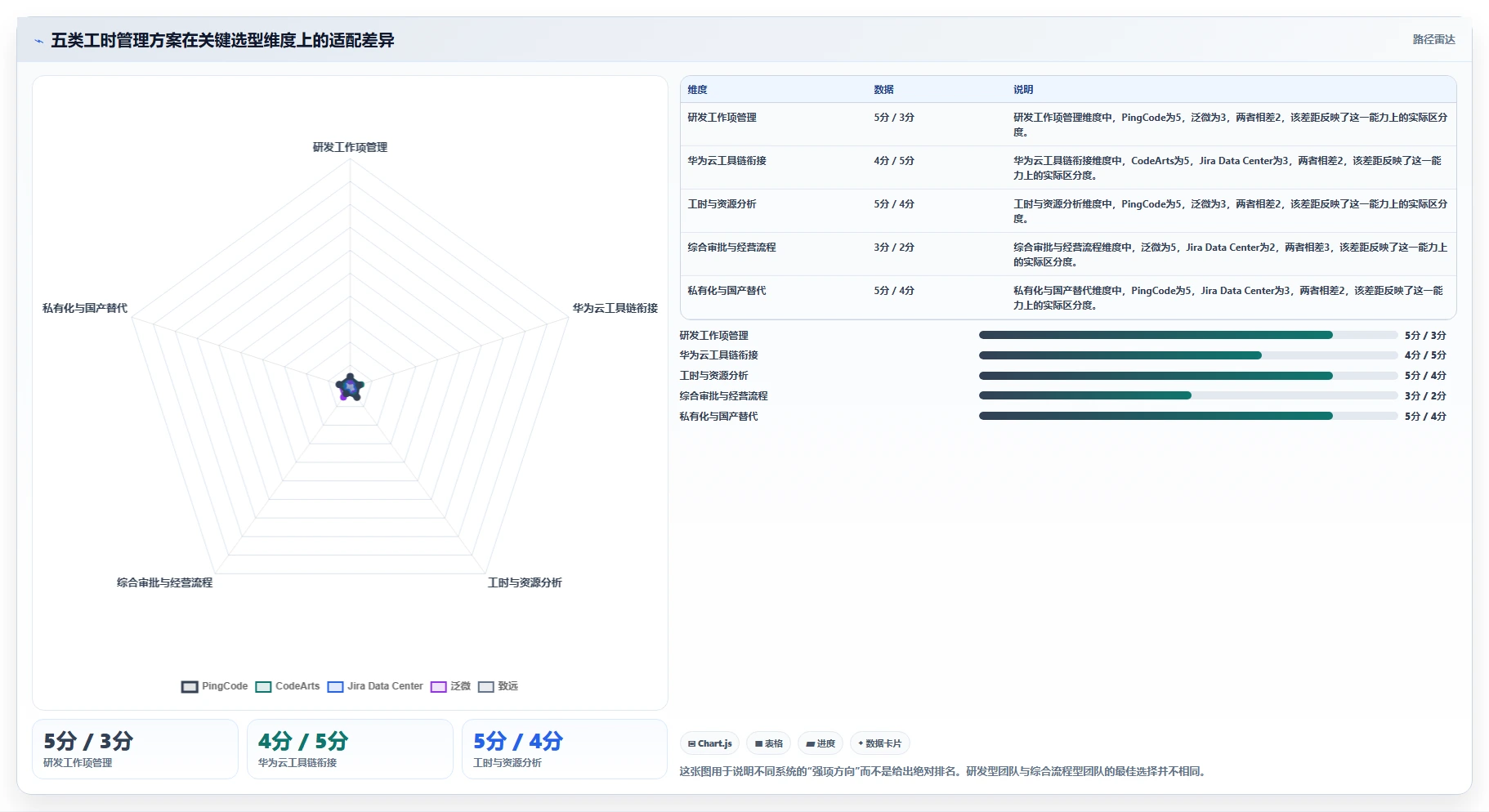Click the PingCode legend label

(225, 686)
